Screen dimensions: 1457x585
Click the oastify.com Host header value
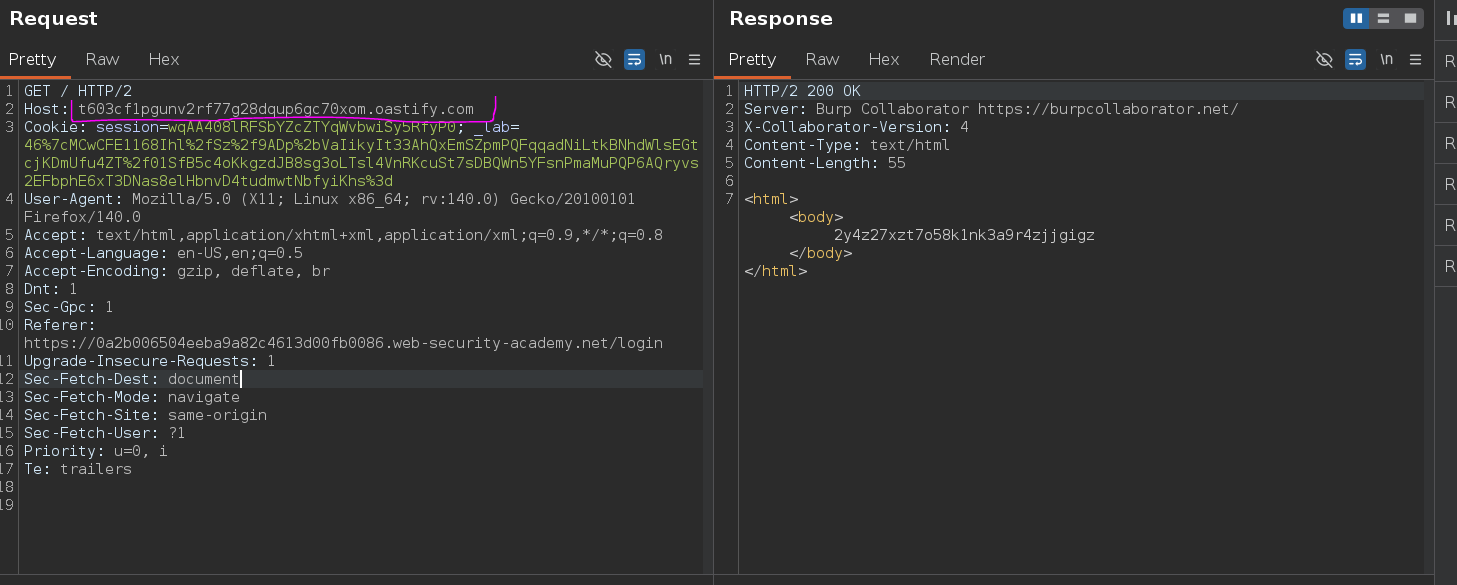click(276, 109)
